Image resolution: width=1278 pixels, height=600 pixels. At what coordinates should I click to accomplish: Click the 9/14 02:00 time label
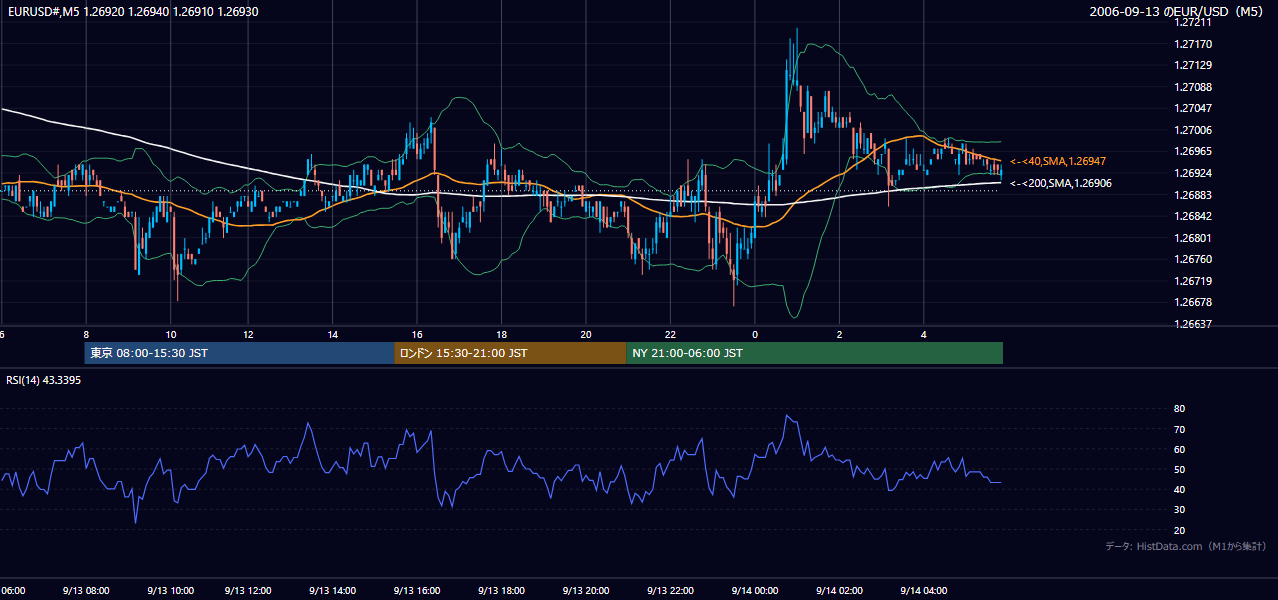(840, 590)
